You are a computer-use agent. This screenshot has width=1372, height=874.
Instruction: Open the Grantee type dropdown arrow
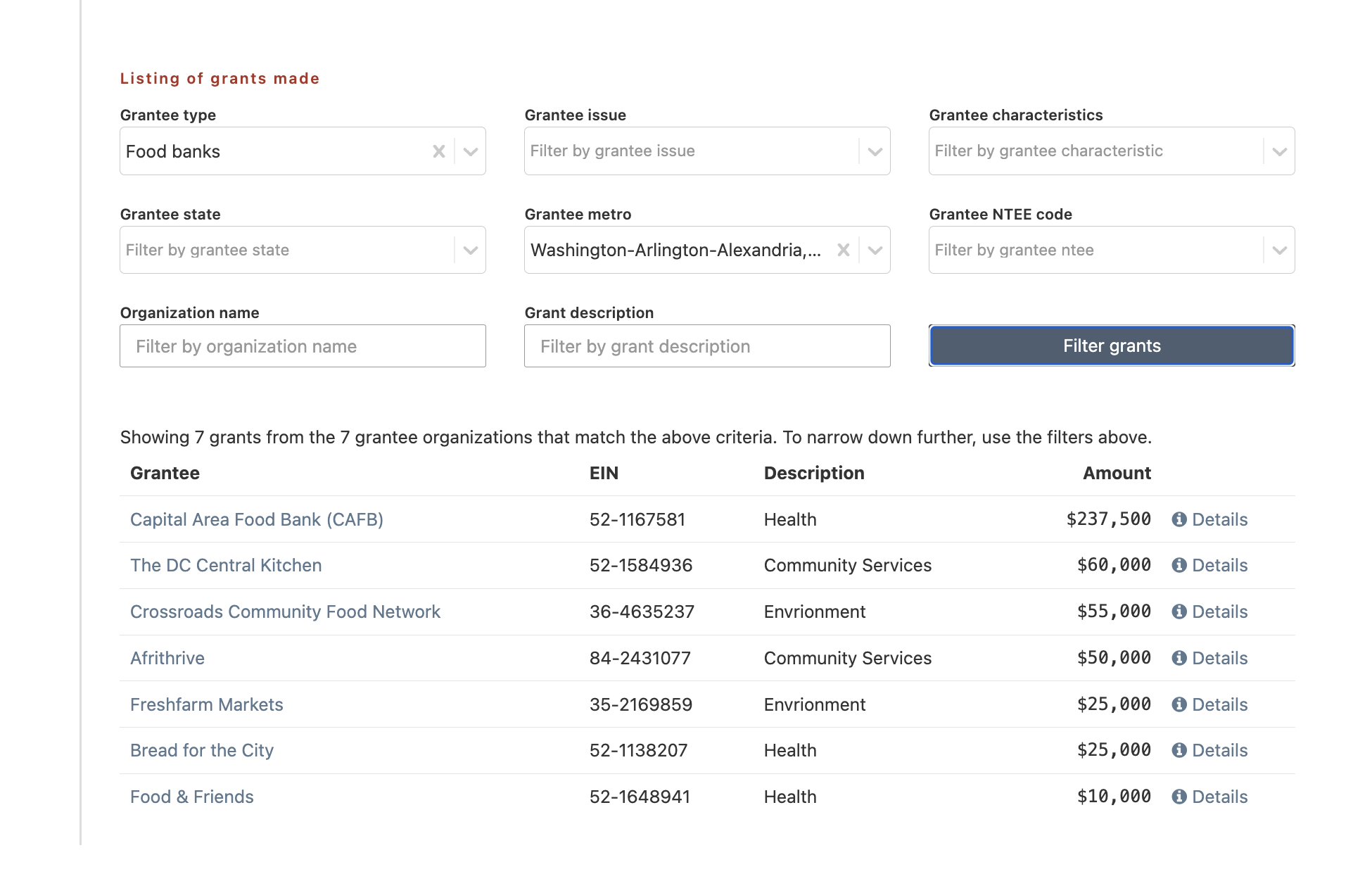click(x=471, y=151)
